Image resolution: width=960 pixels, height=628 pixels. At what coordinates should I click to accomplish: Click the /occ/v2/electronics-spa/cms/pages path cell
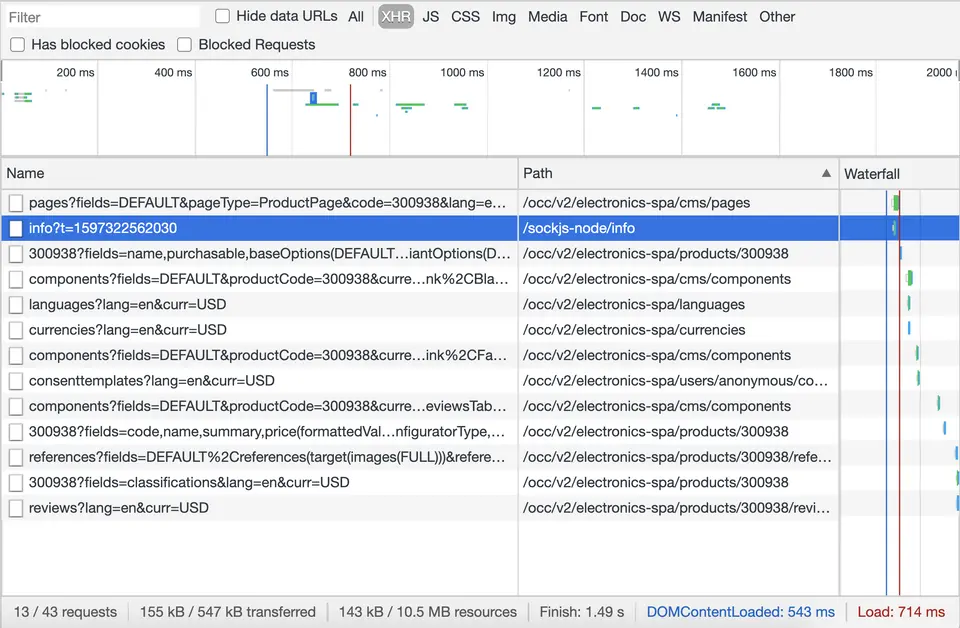pos(678,203)
